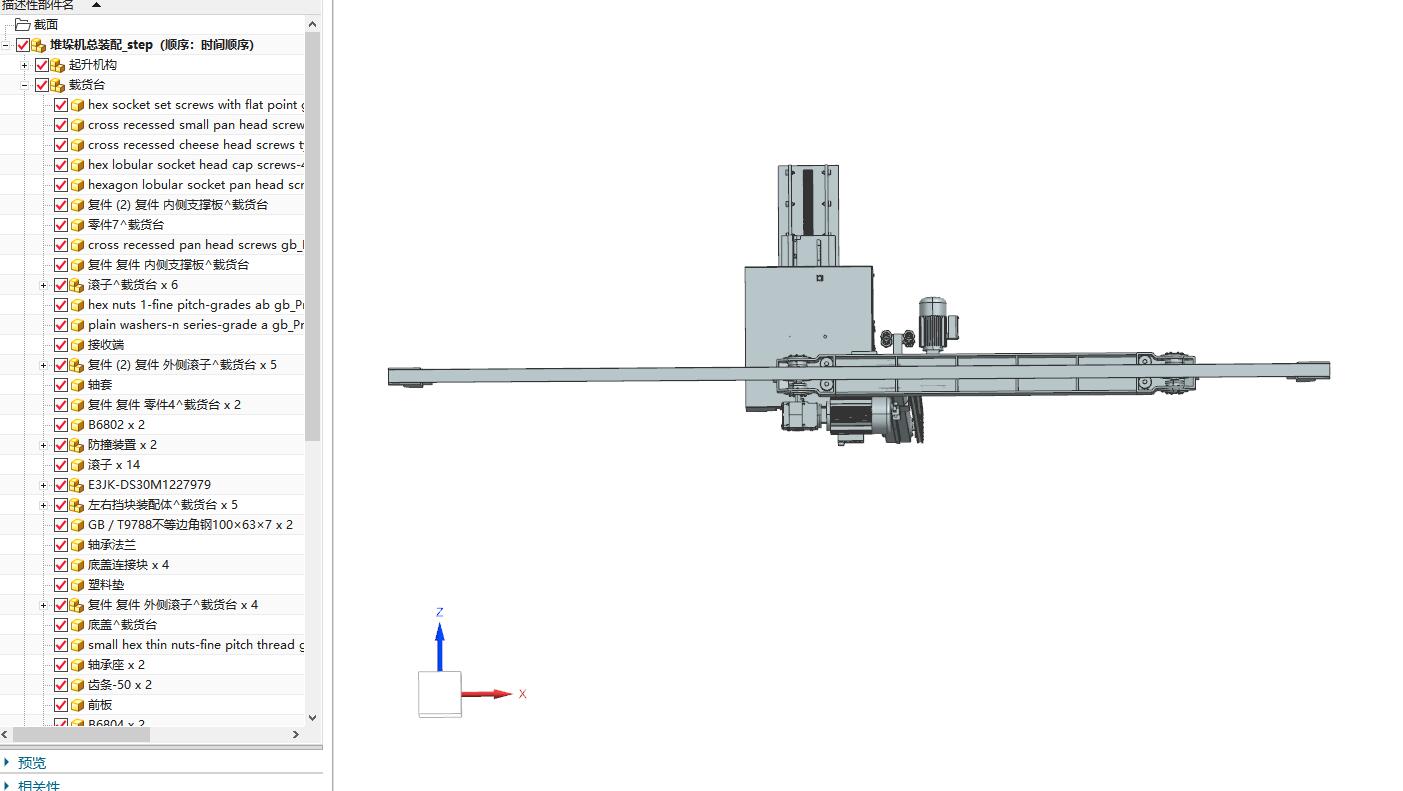Click the part icon beside 零件7^载货台

[77, 225]
